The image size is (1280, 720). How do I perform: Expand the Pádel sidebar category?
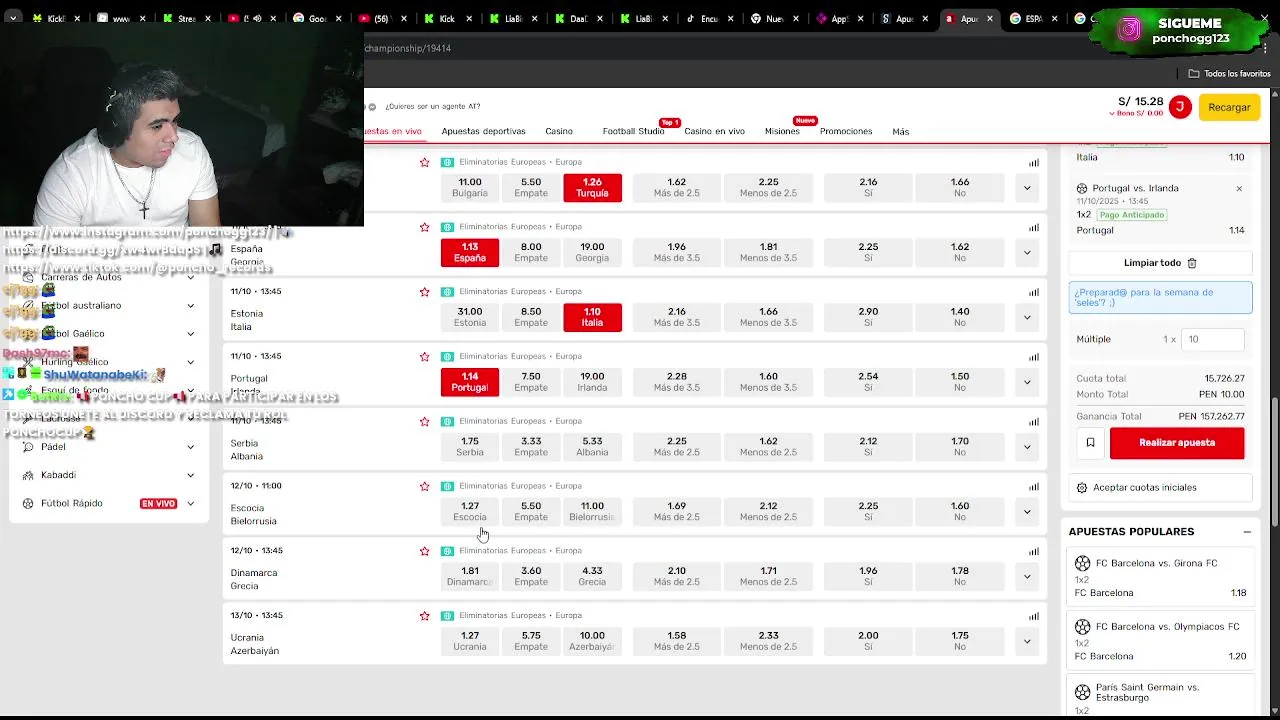click(x=190, y=447)
